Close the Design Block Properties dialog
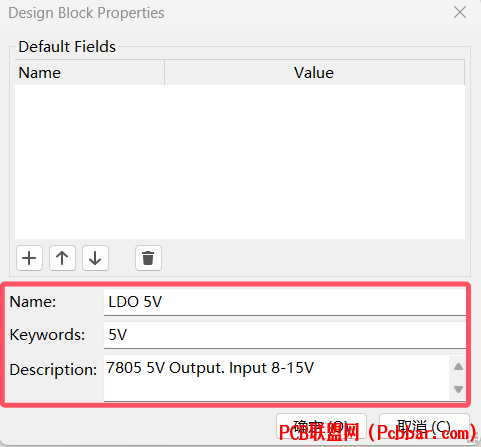 point(460,13)
